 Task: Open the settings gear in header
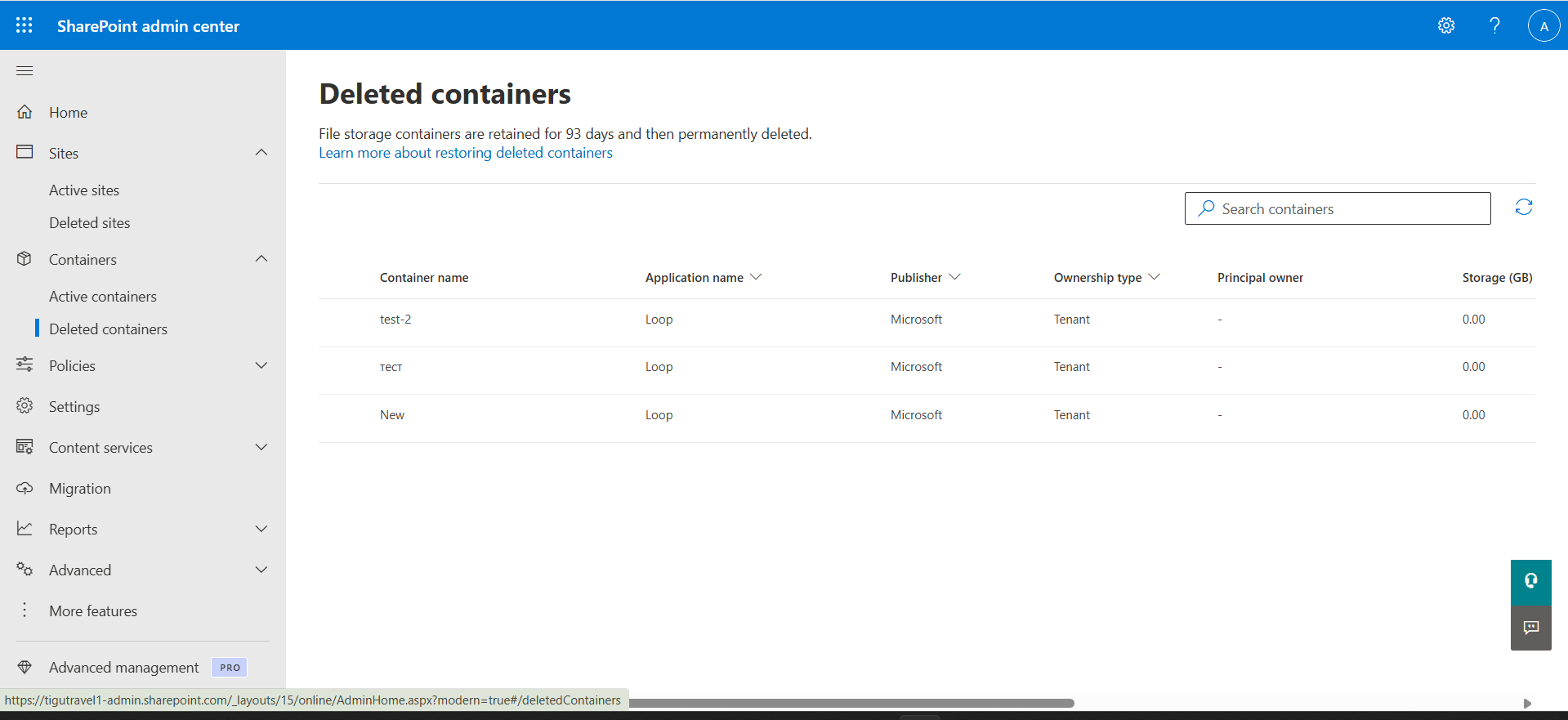[x=1446, y=25]
